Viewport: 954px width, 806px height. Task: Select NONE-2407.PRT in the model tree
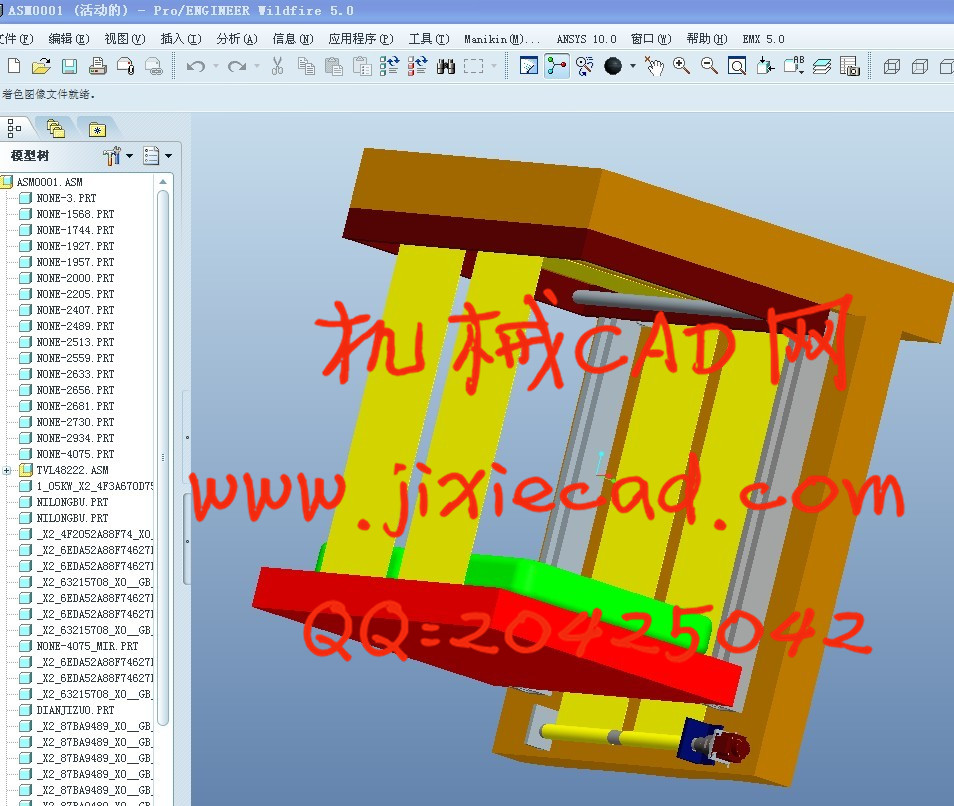(75, 310)
